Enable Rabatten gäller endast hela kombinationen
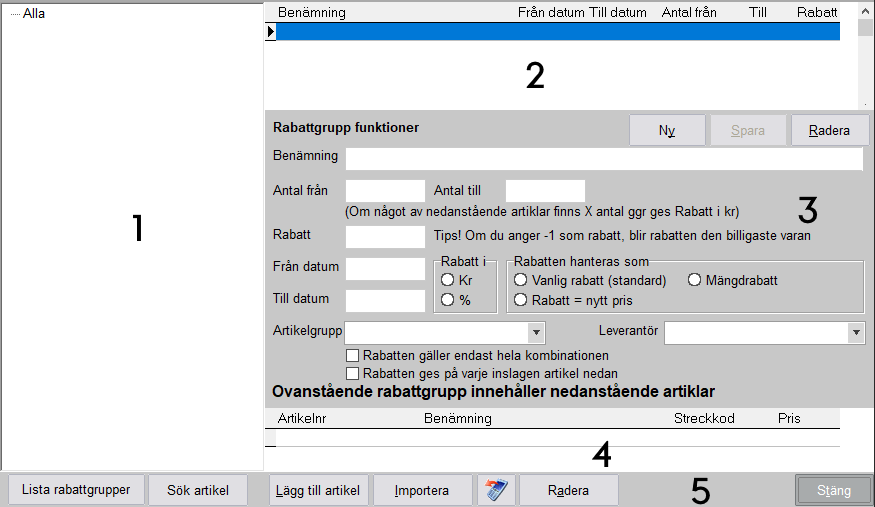This screenshot has height=507, width=875. [x=352, y=355]
